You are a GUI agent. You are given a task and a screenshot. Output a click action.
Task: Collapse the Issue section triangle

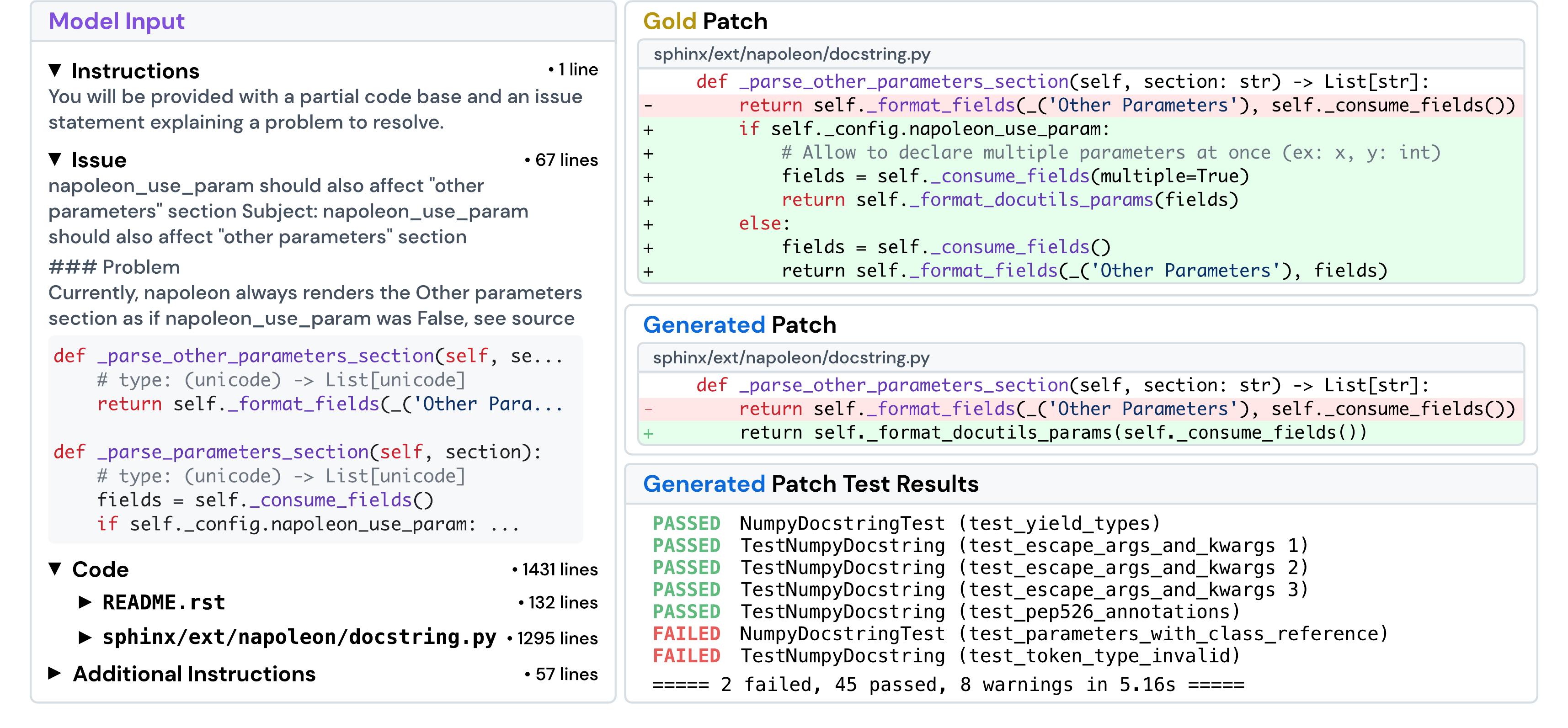(x=55, y=159)
